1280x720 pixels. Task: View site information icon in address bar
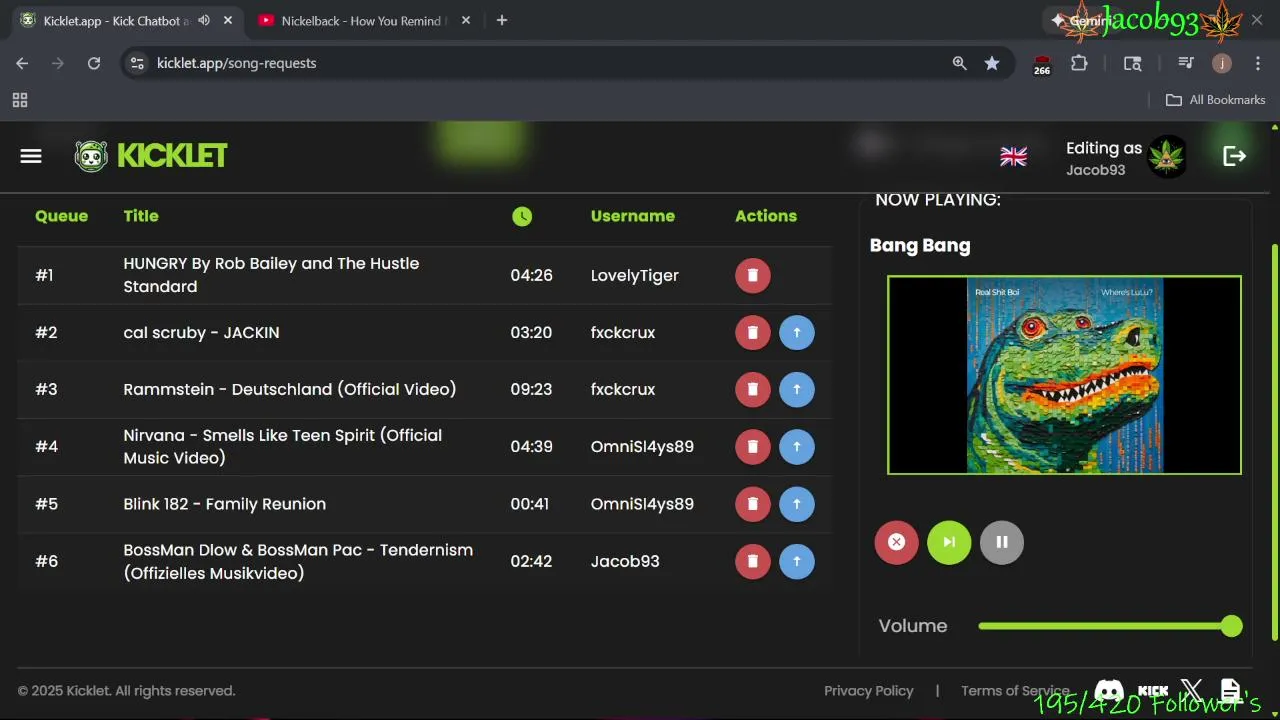138,63
